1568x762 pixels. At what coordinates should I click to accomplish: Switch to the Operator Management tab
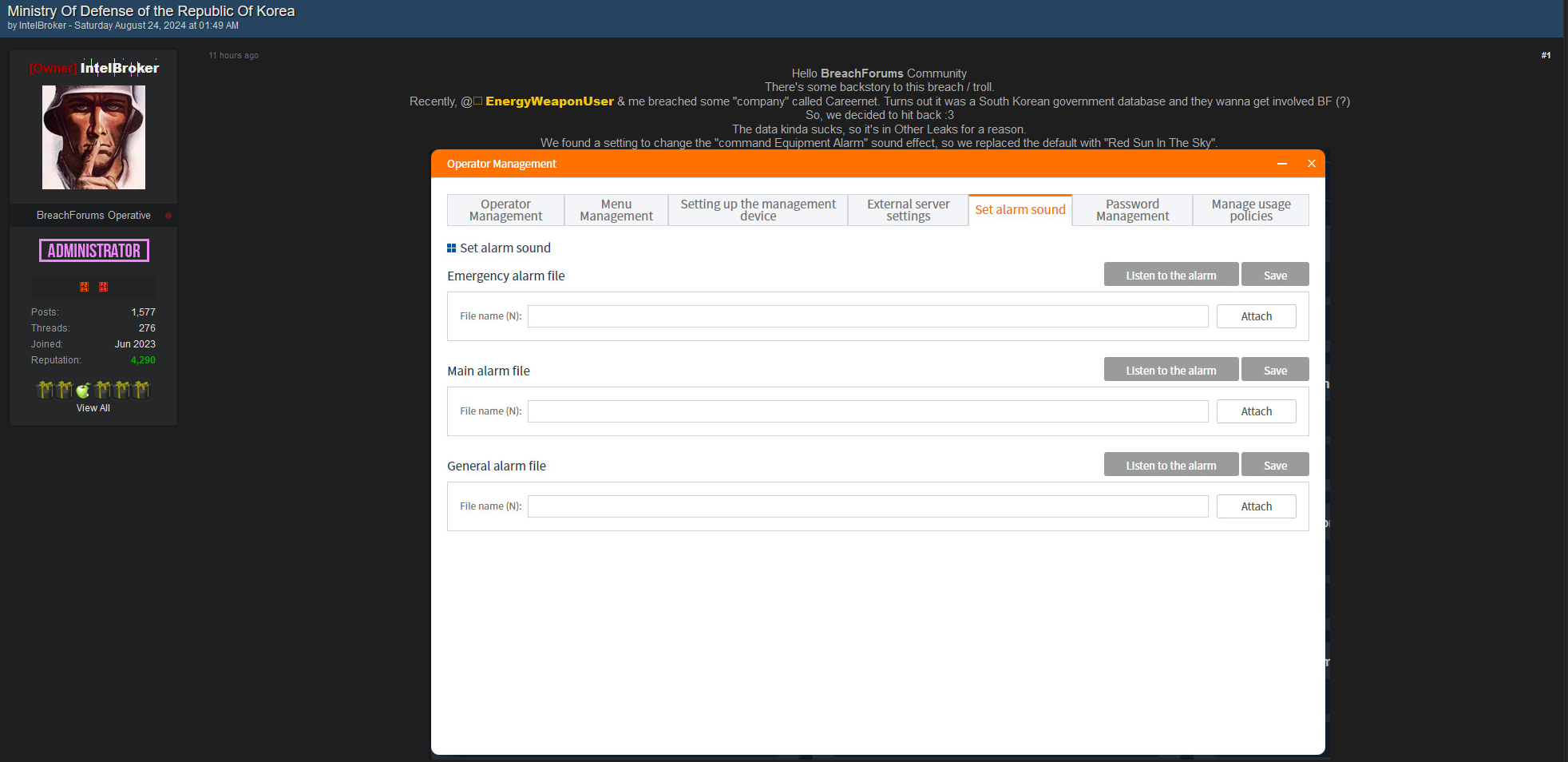[505, 209]
